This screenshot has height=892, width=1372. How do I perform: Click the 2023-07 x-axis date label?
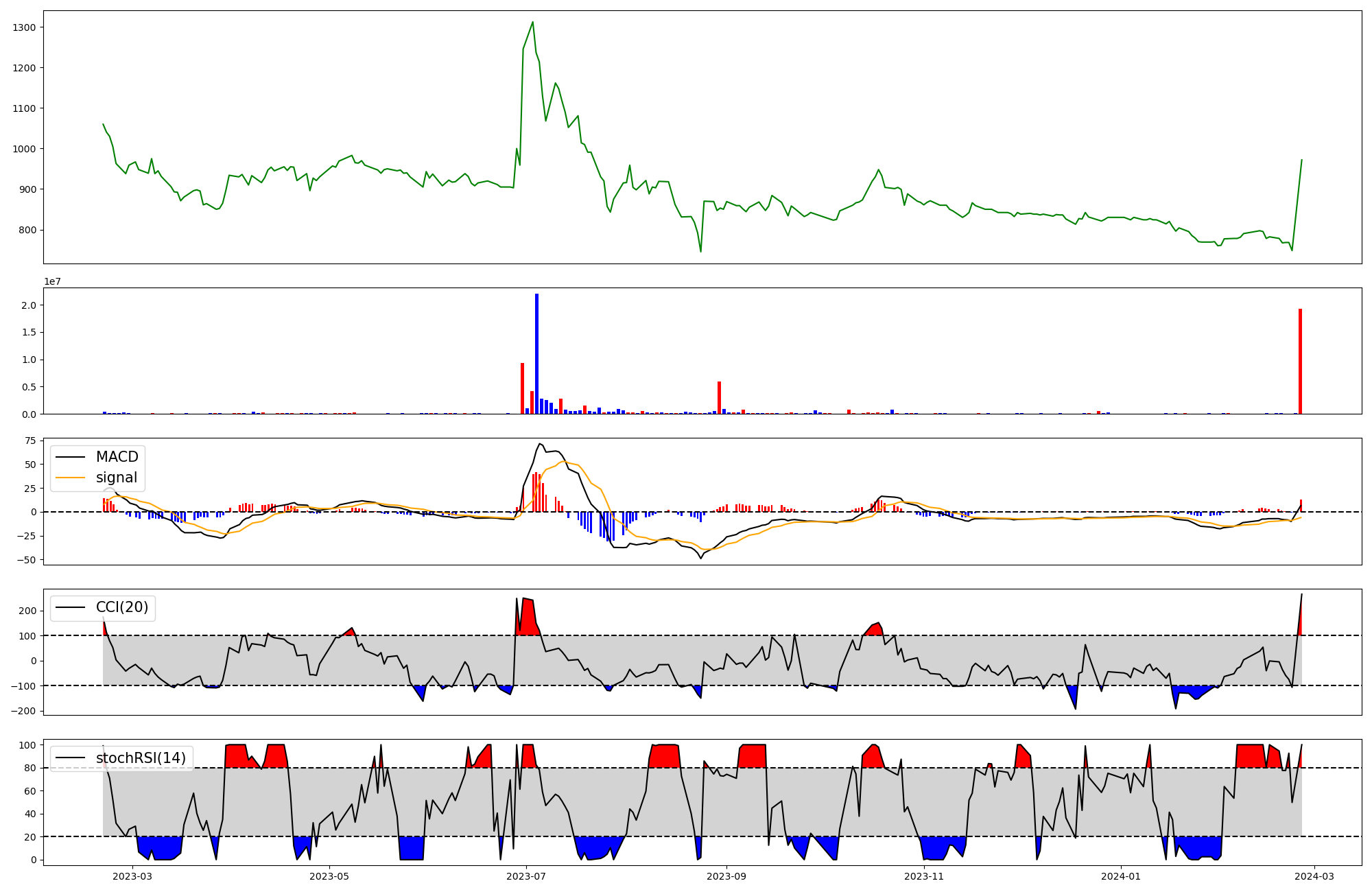tap(526, 876)
